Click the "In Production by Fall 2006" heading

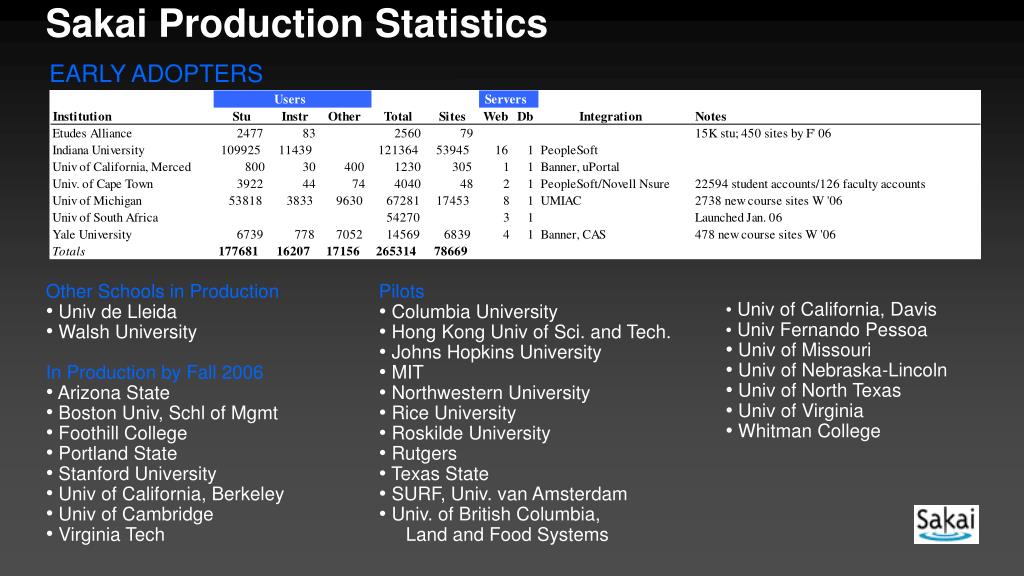pos(155,372)
